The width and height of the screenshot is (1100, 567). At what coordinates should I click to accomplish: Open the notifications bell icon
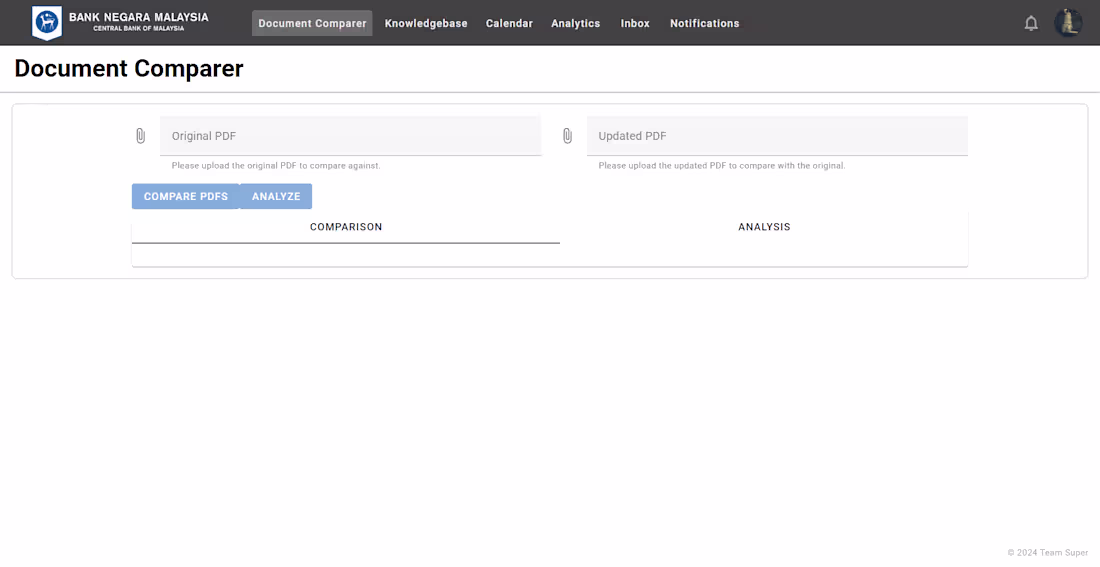coord(1031,23)
